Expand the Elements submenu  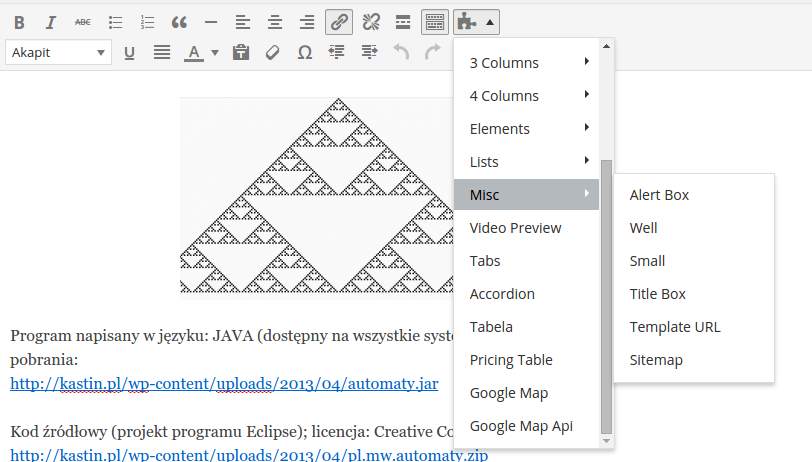pos(527,129)
